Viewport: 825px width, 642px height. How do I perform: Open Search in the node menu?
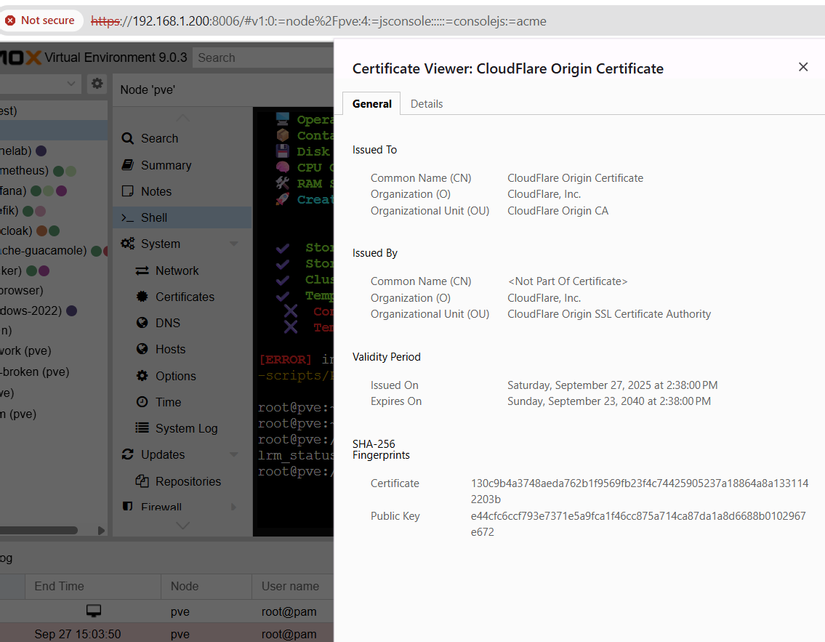159,138
